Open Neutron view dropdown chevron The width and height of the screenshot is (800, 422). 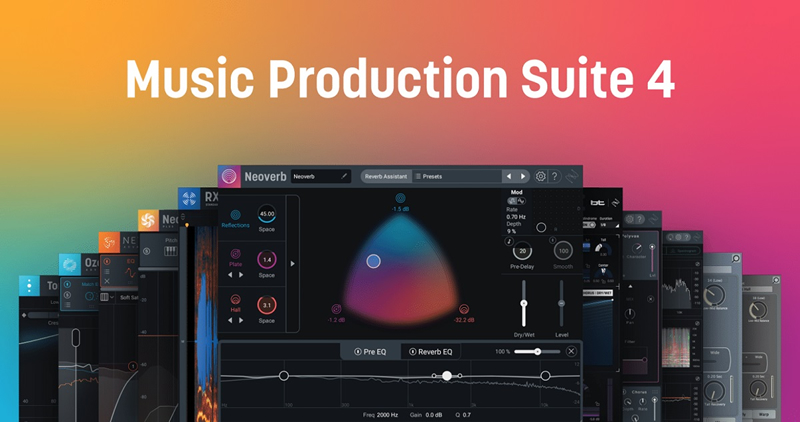(x=112, y=297)
